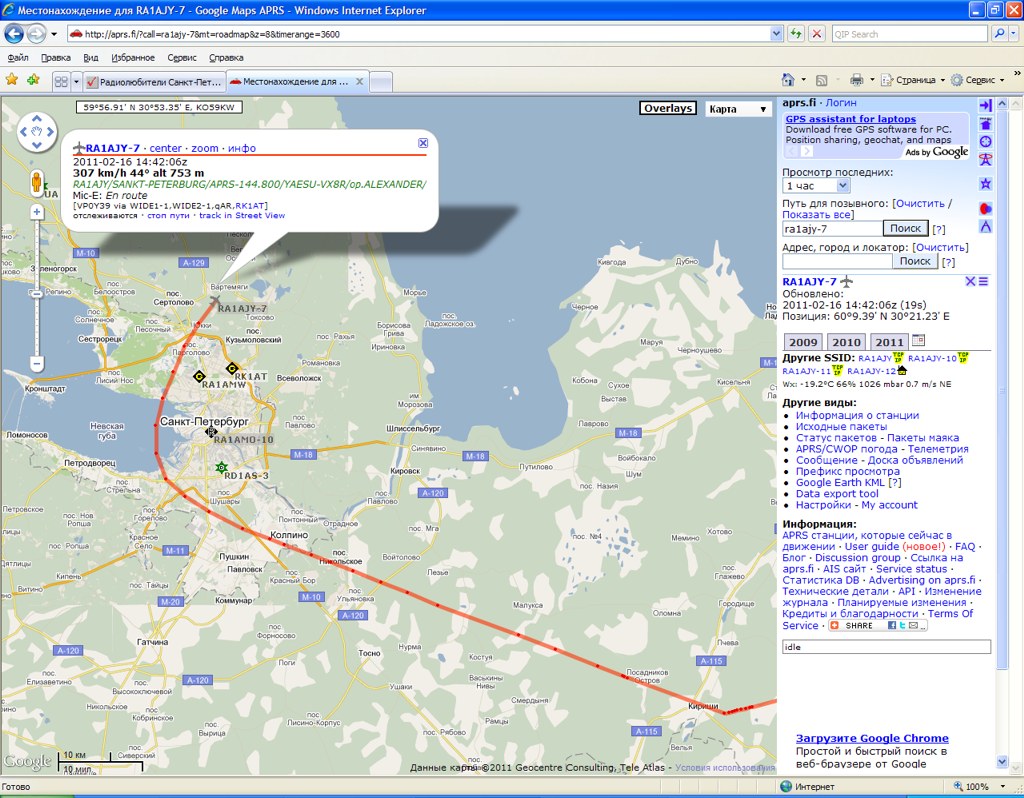The image size is (1024, 798).
Task: Click the list icon next to RA1AJY-7
Action: (984, 282)
